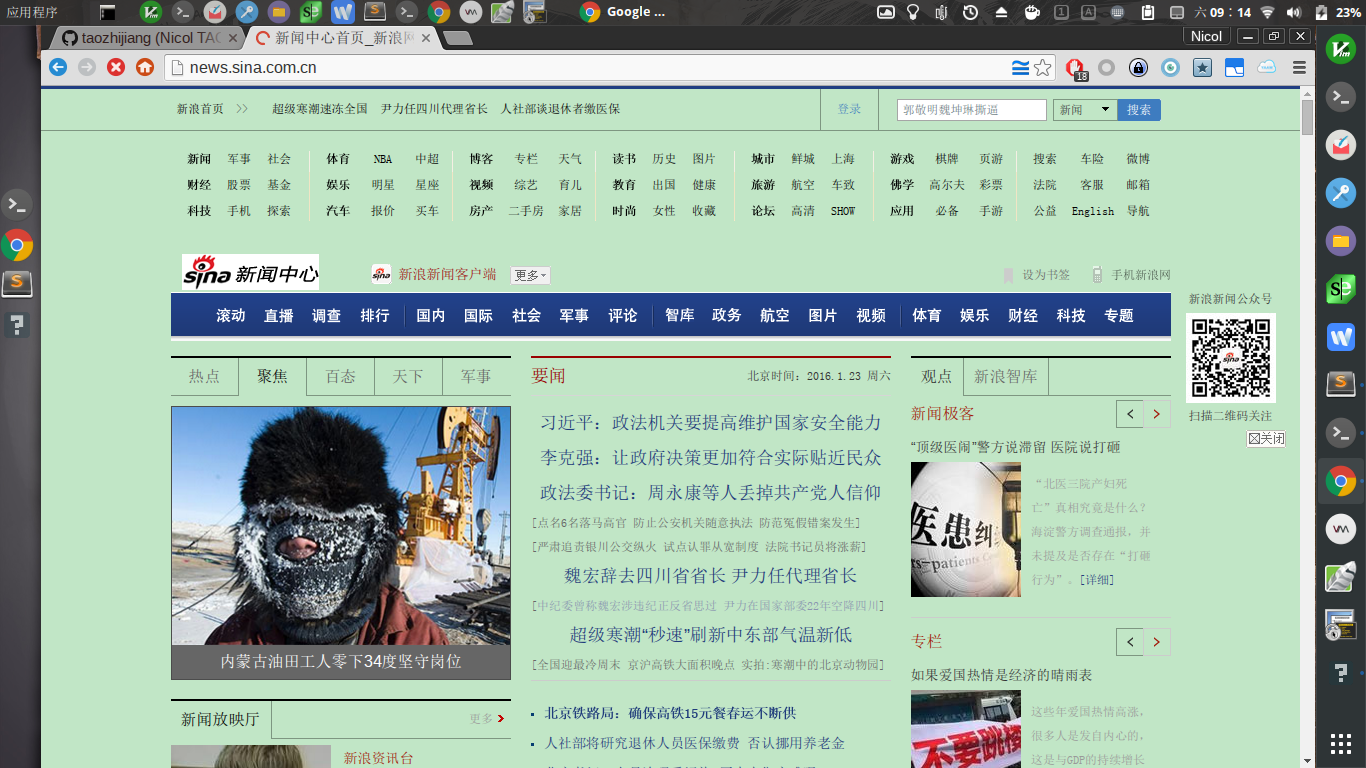Open the coffee cup indicator in panel
This screenshot has width=1366, height=768.
point(1031,12)
